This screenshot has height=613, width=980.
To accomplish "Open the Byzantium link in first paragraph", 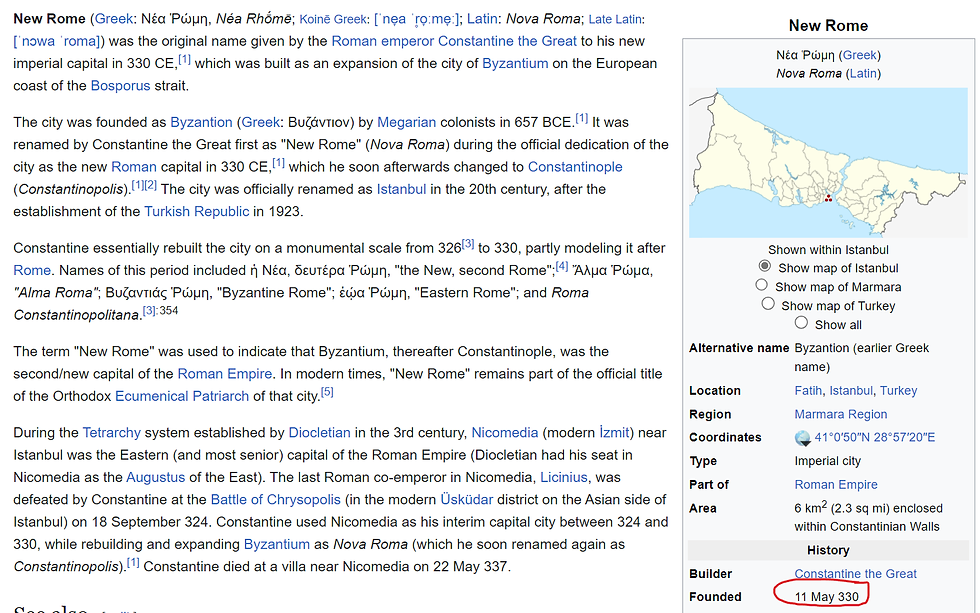I will pyautogui.click(x=515, y=64).
